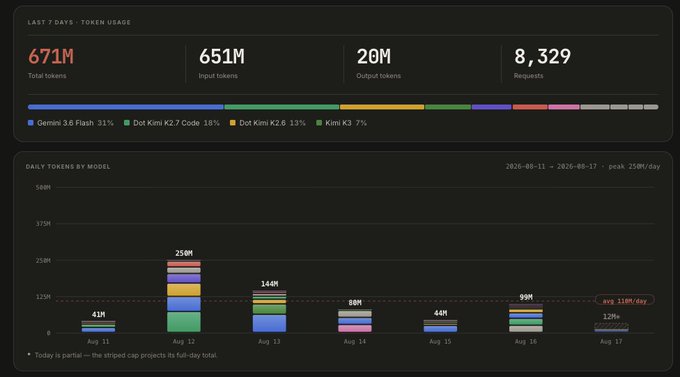
Task: Click the 144M bar value label
Action: click(x=269, y=284)
